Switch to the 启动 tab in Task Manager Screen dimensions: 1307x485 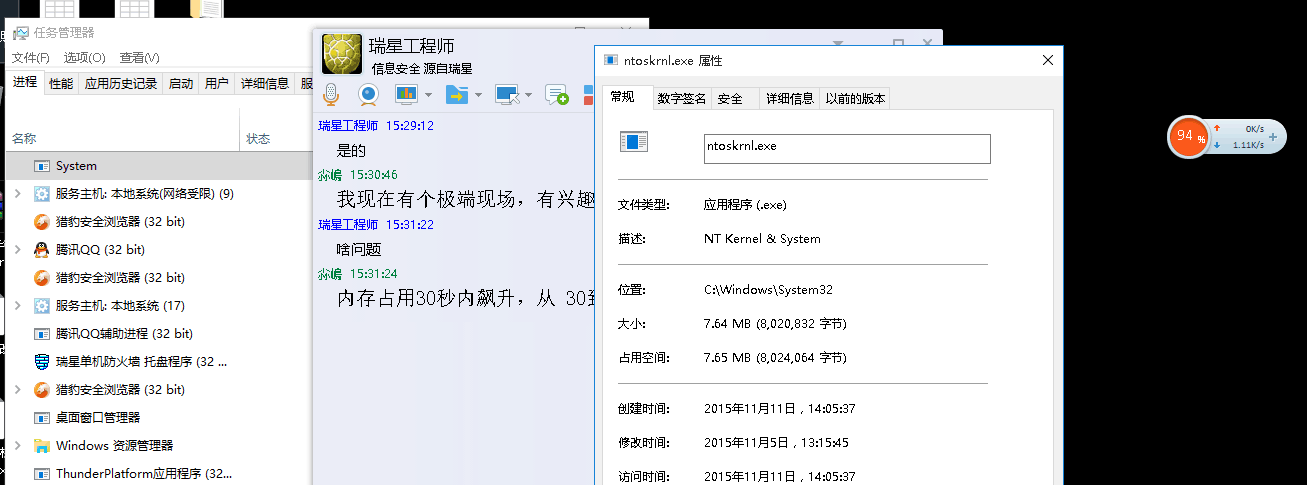tap(181, 84)
